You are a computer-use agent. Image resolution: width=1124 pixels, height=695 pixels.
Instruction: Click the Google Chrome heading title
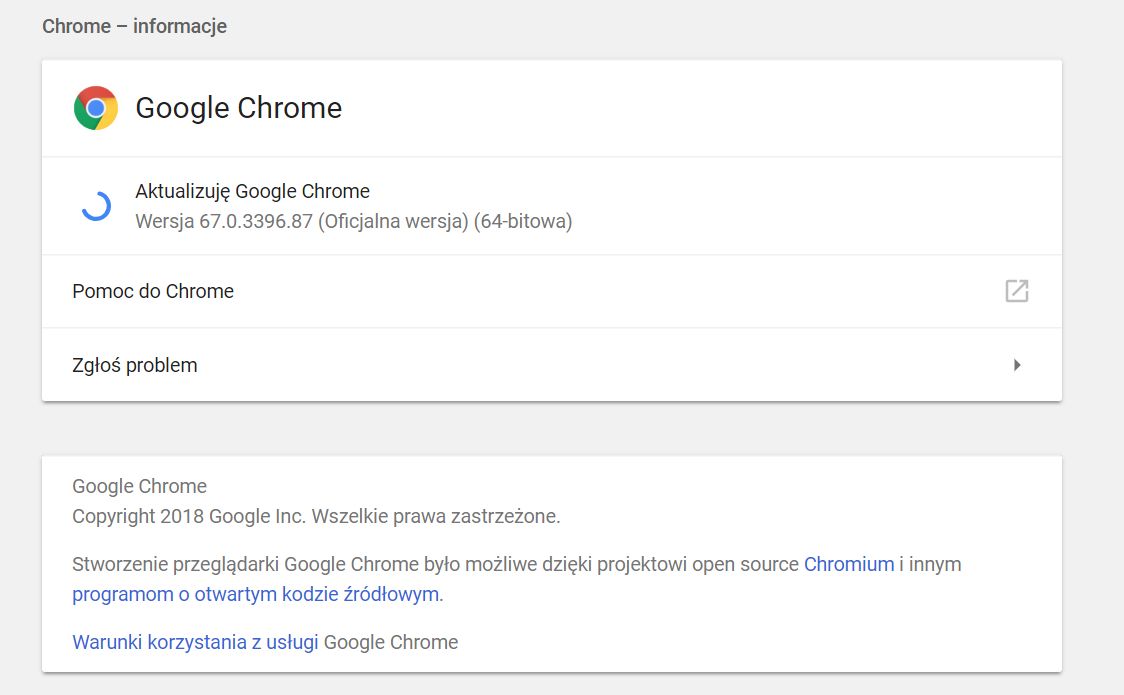pyautogui.click(x=239, y=108)
